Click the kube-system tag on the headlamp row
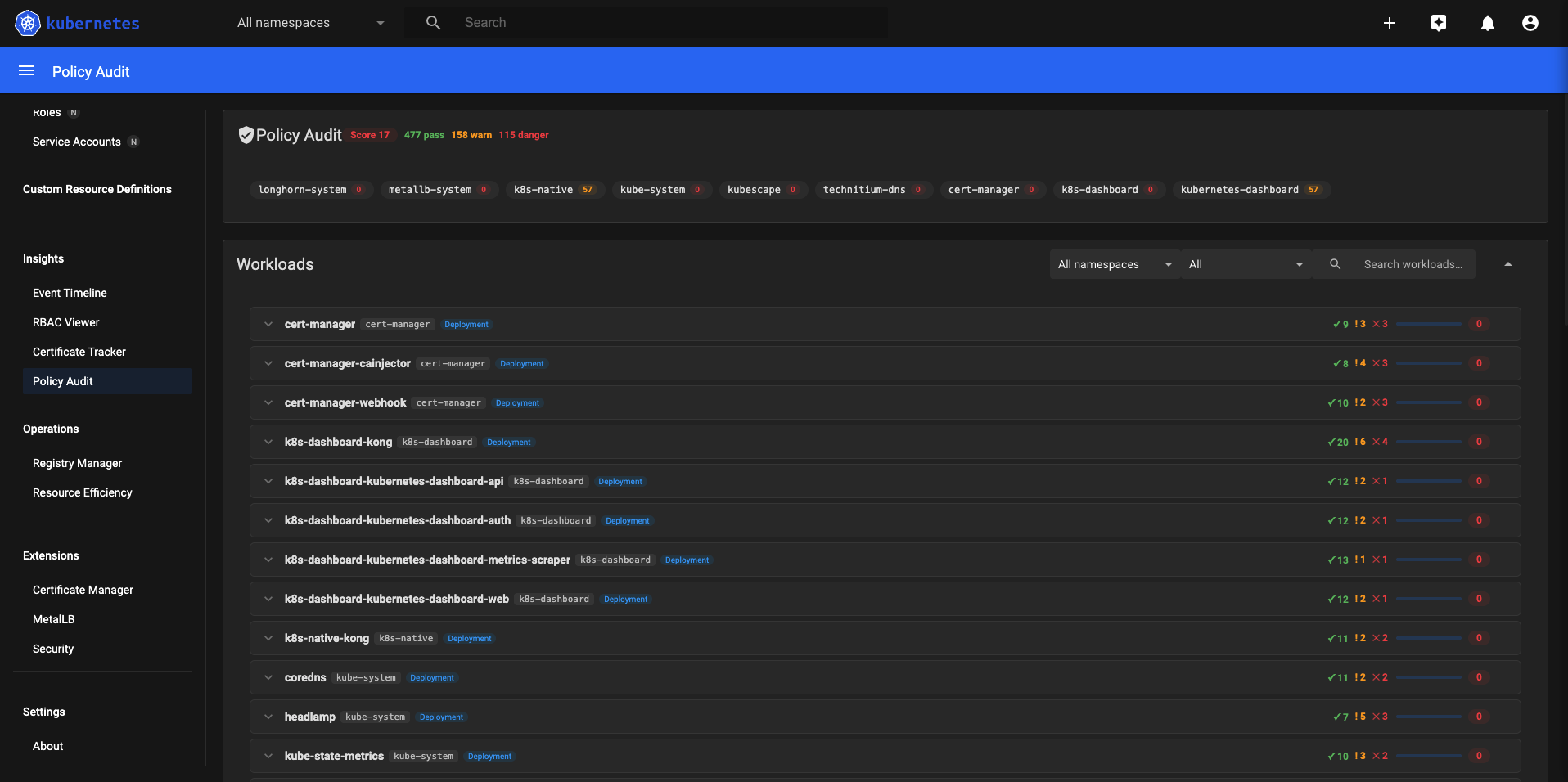Screen dimensions: 1568x782 point(376,717)
